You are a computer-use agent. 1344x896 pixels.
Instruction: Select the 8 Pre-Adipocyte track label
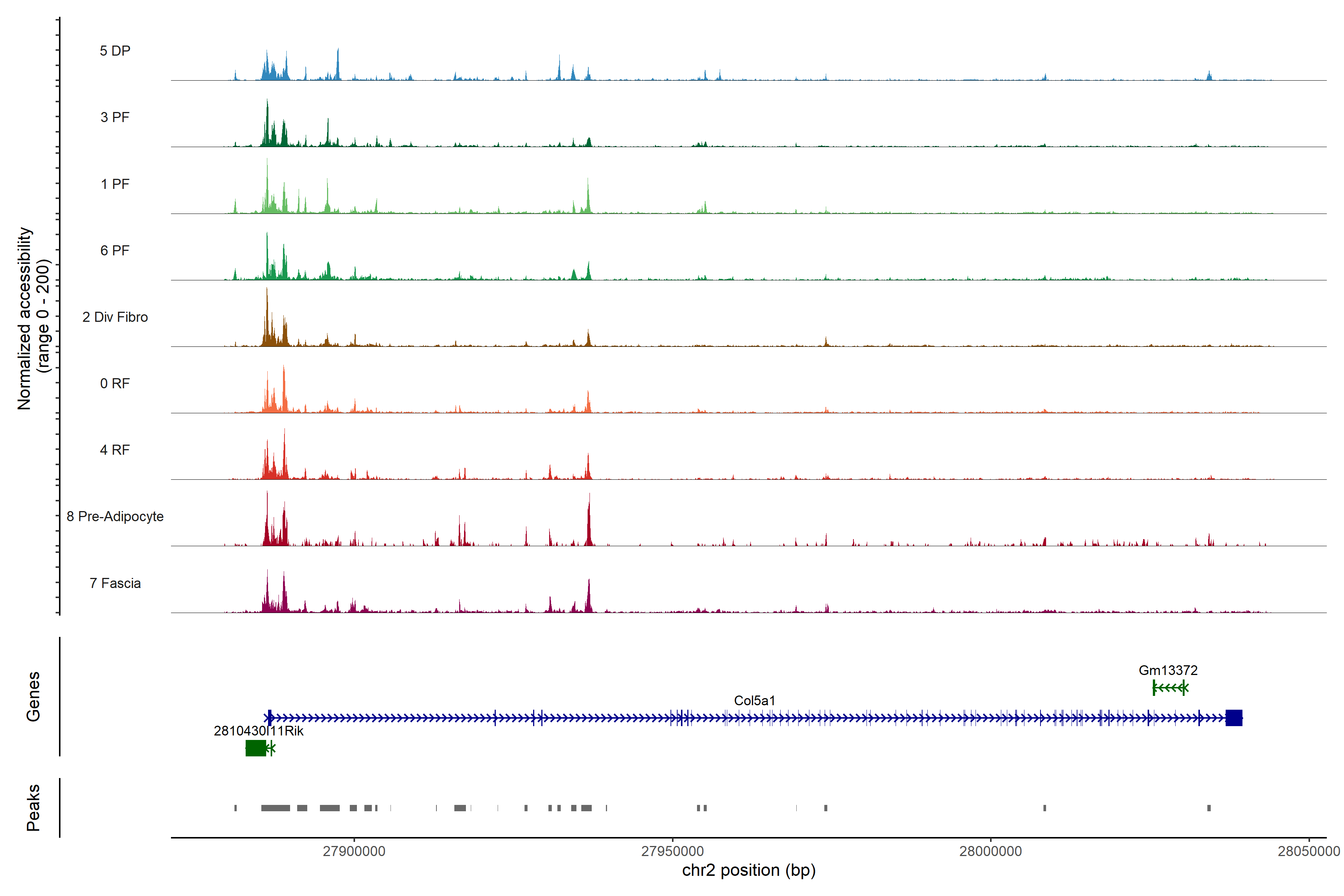[115, 516]
